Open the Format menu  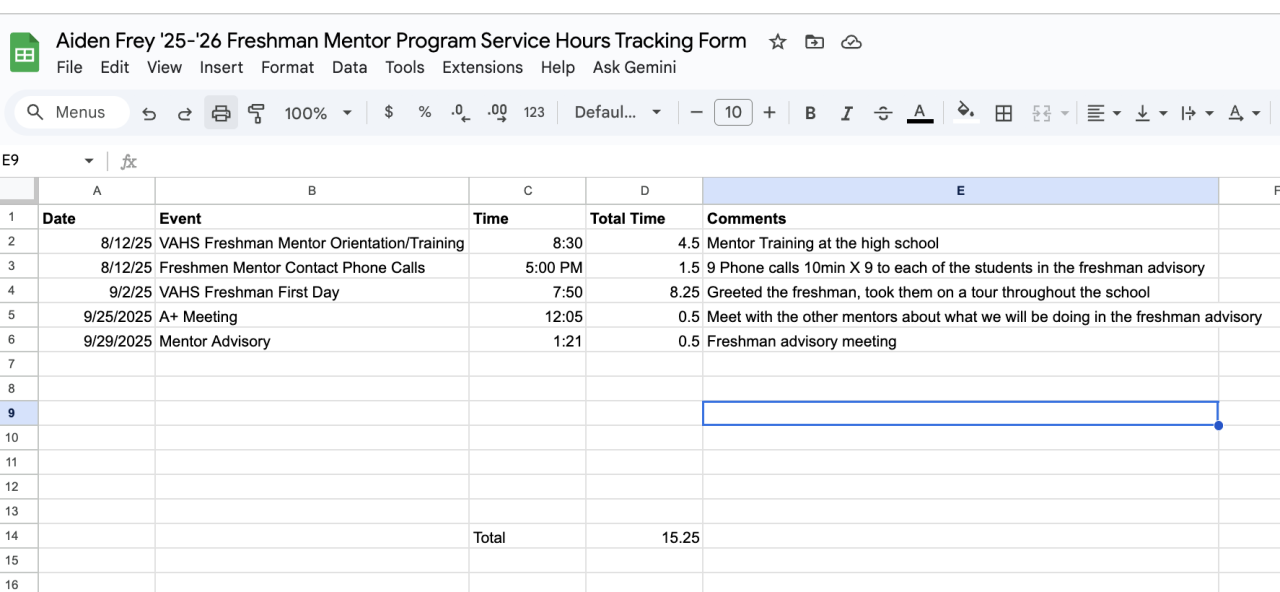[287, 67]
